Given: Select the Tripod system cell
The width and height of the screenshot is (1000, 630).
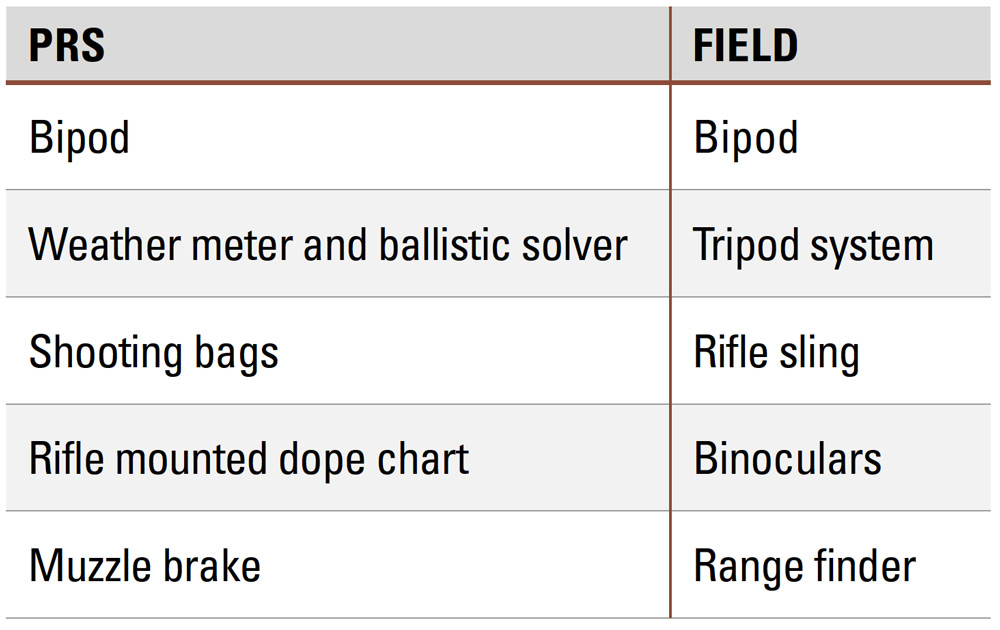Looking at the screenshot, I should click(831, 244).
